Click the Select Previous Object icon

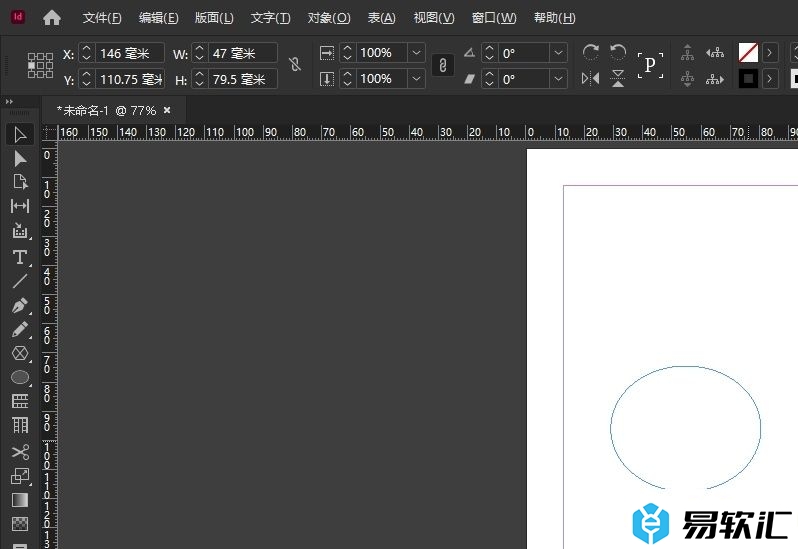715,52
